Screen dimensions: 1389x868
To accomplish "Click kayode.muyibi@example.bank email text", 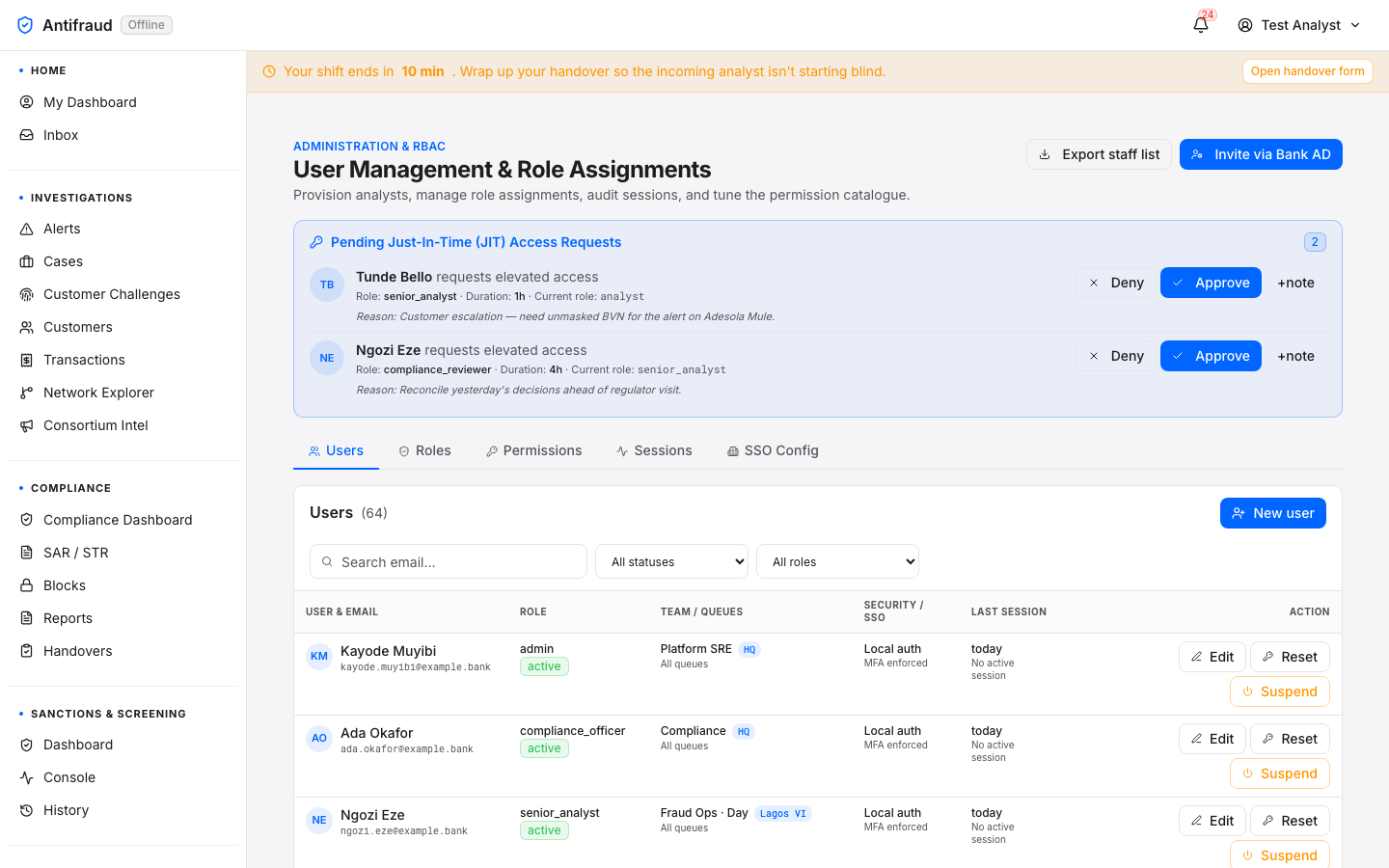I will (416, 667).
